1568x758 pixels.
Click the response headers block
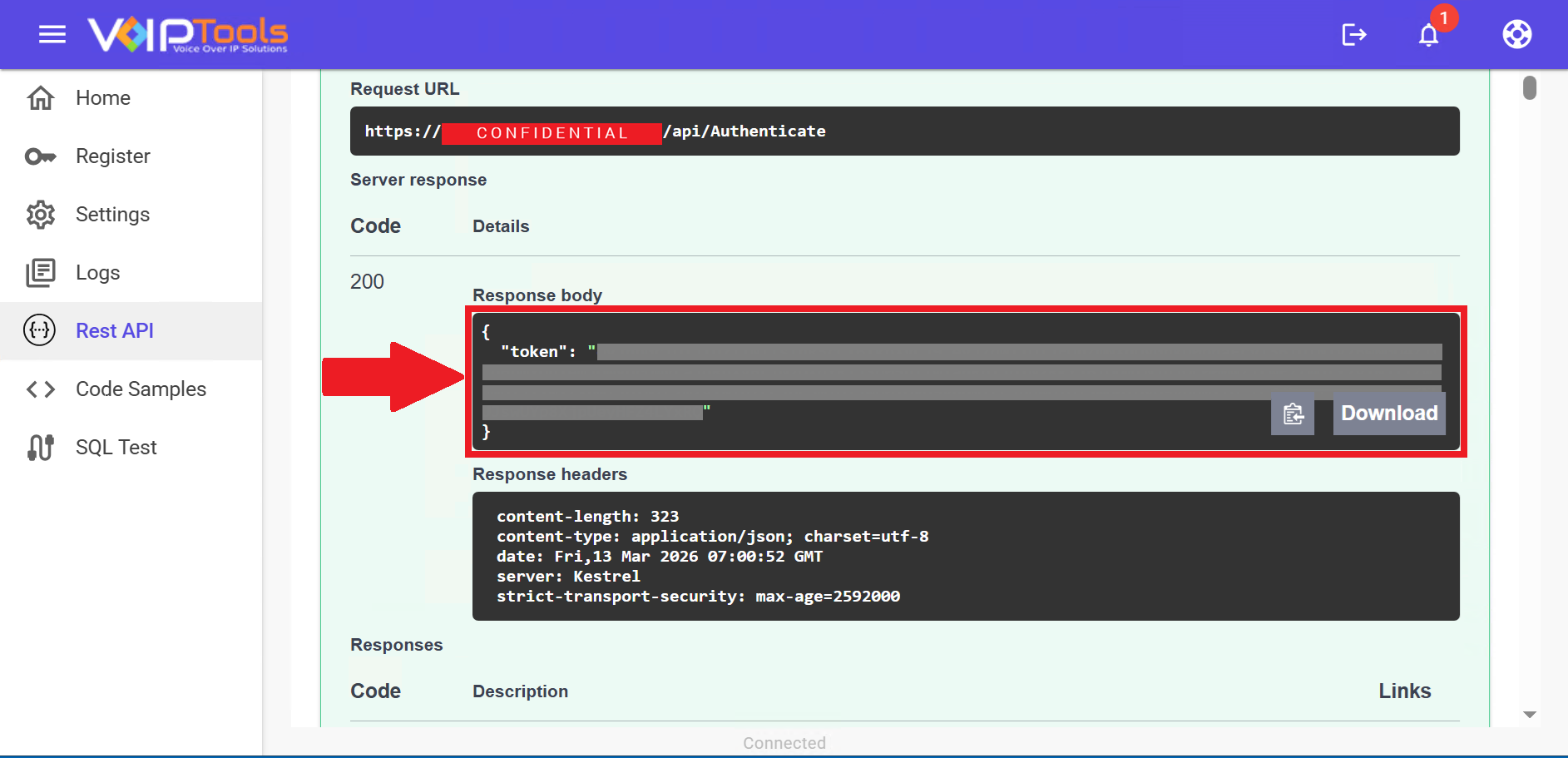tap(965, 556)
